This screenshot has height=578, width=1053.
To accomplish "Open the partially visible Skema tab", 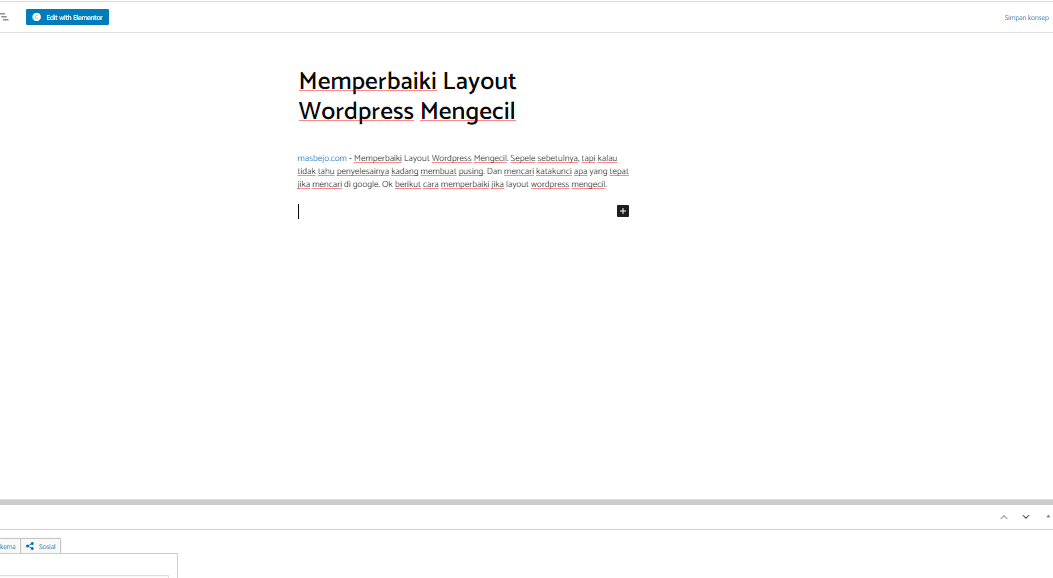I will pos(8,546).
